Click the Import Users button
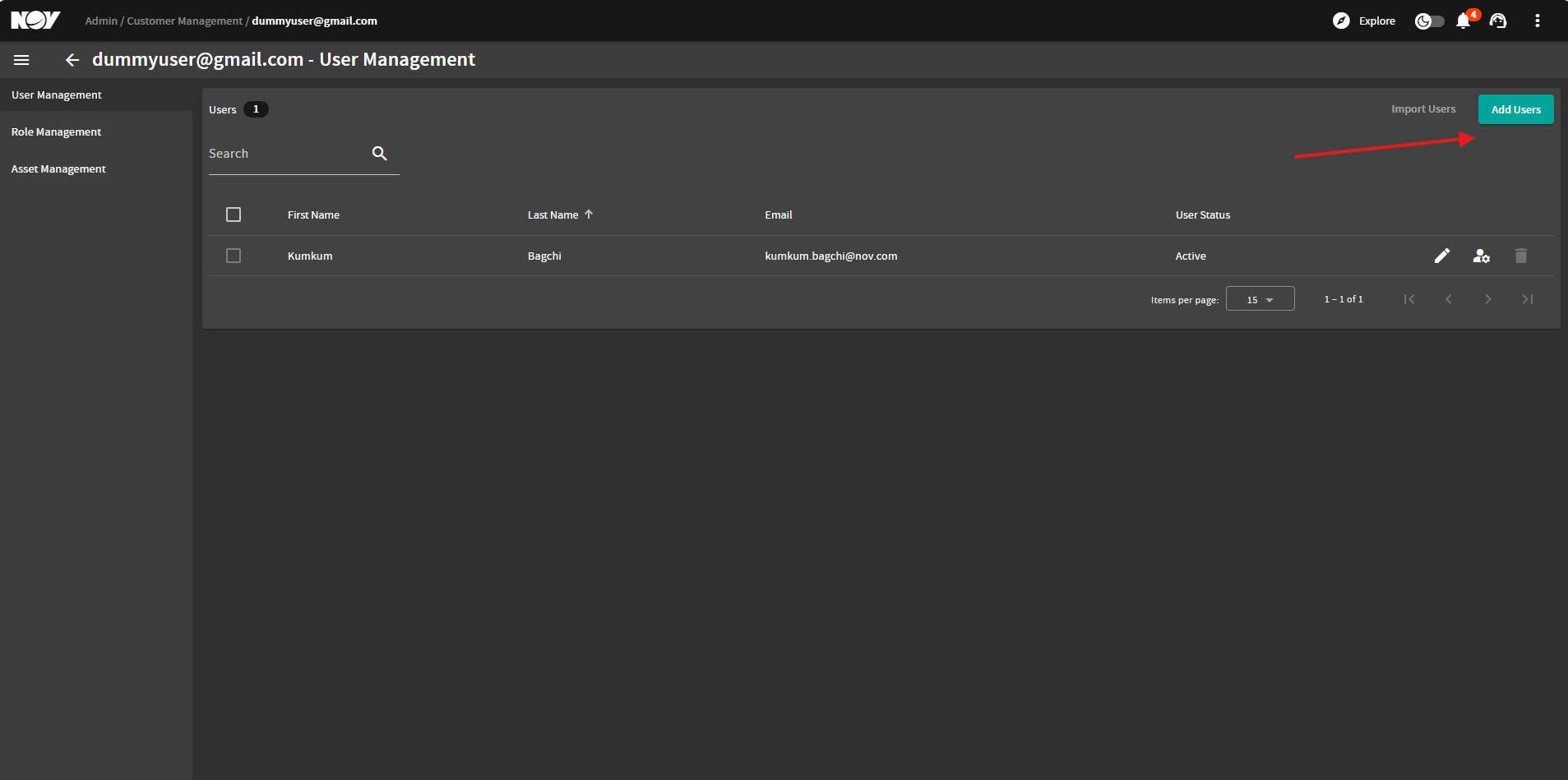1568x780 pixels. pyautogui.click(x=1423, y=109)
